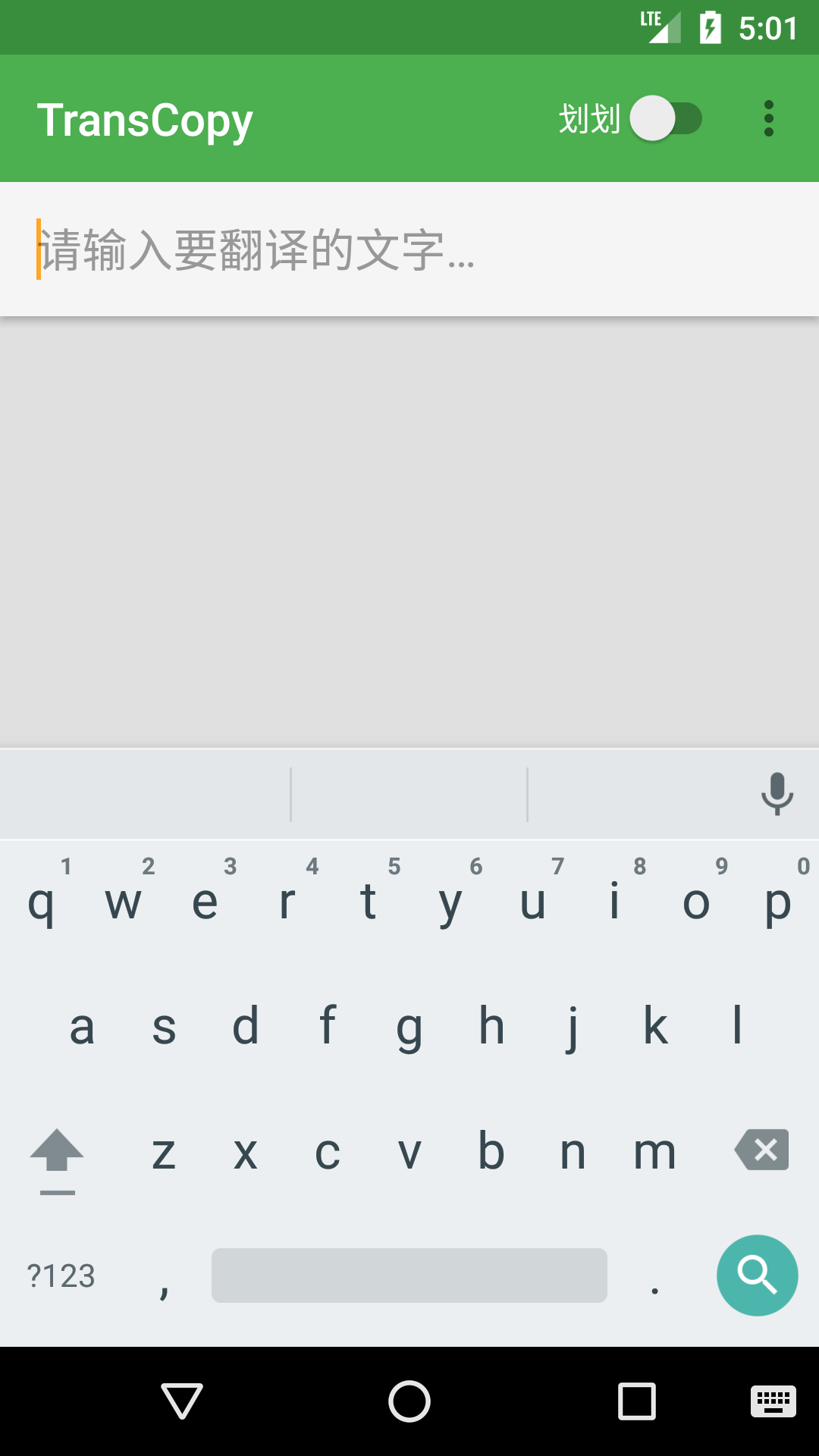Image resolution: width=819 pixels, height=1456 pixels.
Task: Tap the backspace delete key
Action: tap(762, 1150)
